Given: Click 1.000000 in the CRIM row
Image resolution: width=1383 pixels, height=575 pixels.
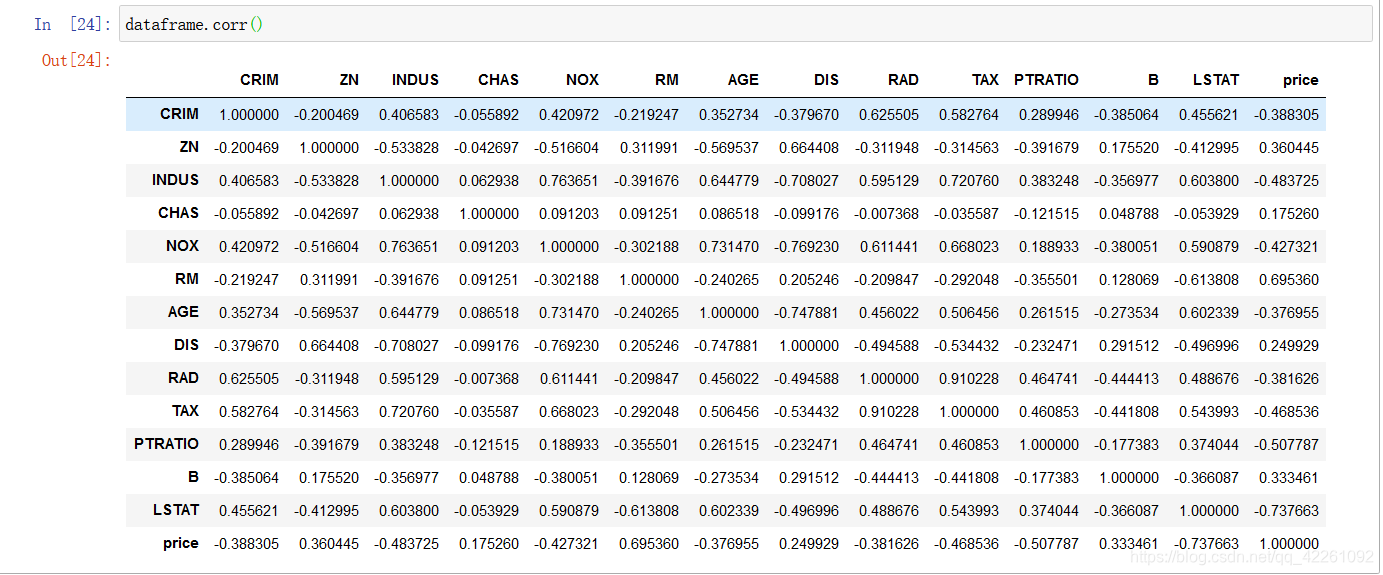Looking at the screenshot, I should point(249,115).
